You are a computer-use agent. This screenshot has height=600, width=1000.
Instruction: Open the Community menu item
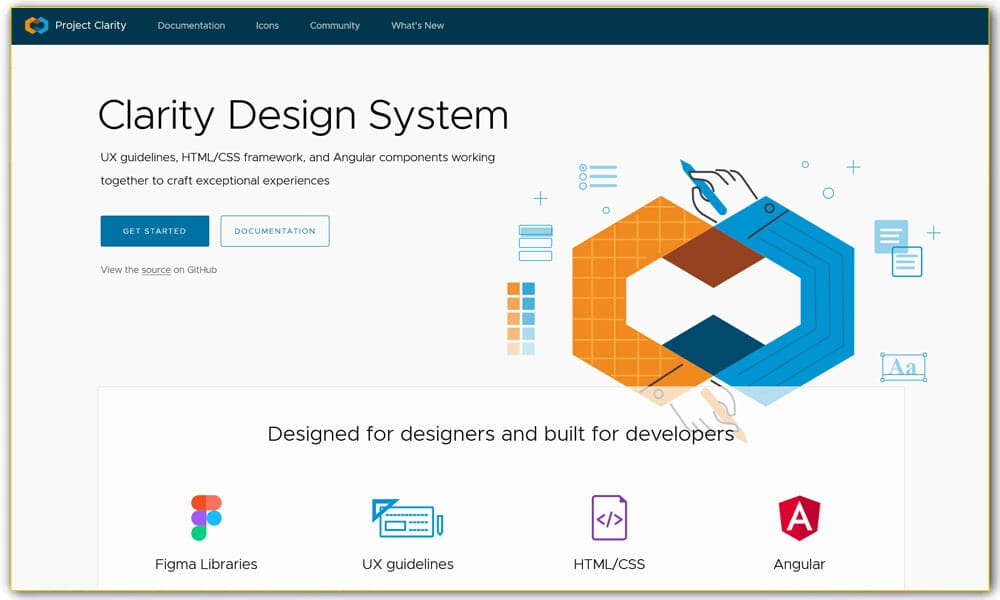334,26
